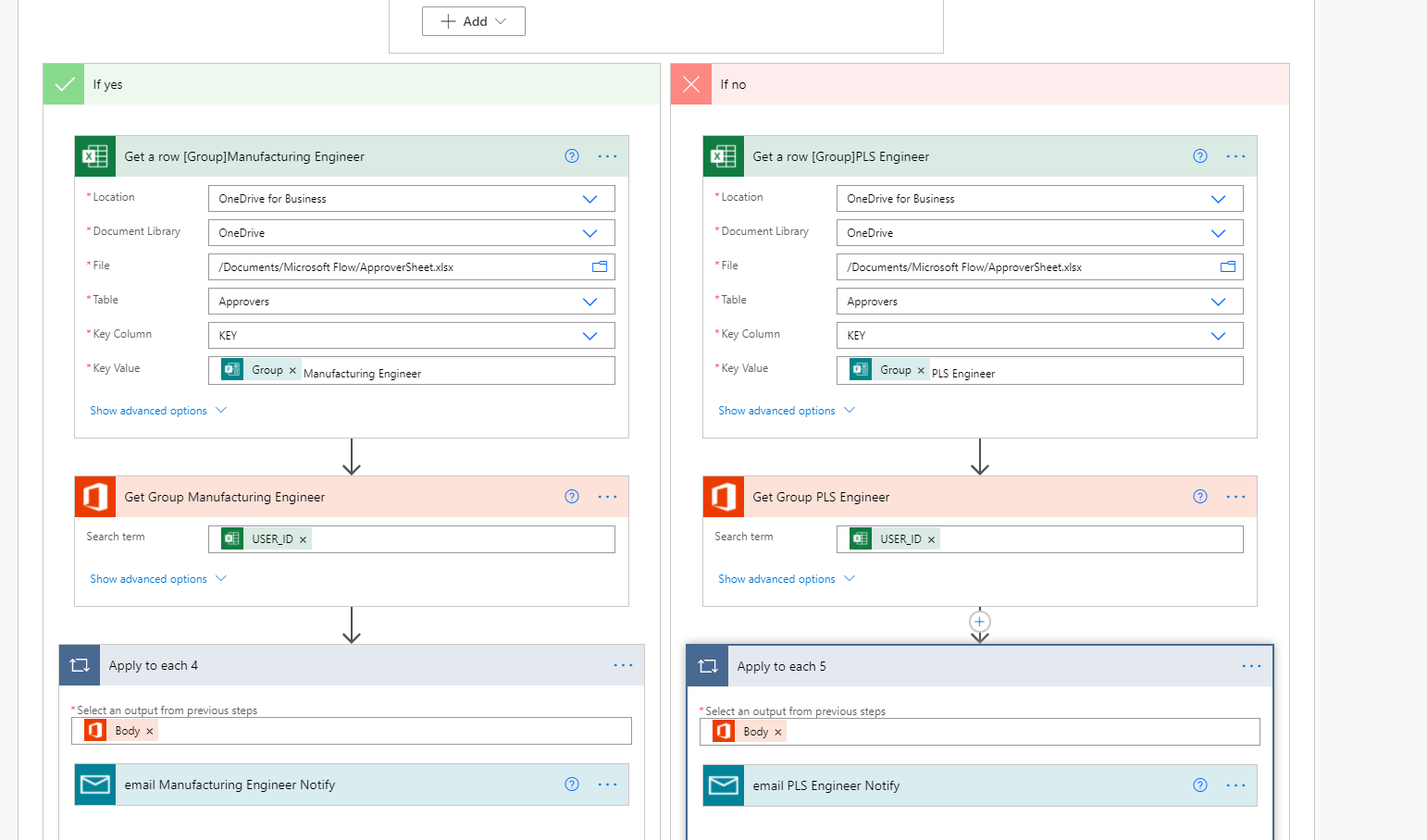Click PLS Engineer File path input field
1427x840 pixels.
1040,267
